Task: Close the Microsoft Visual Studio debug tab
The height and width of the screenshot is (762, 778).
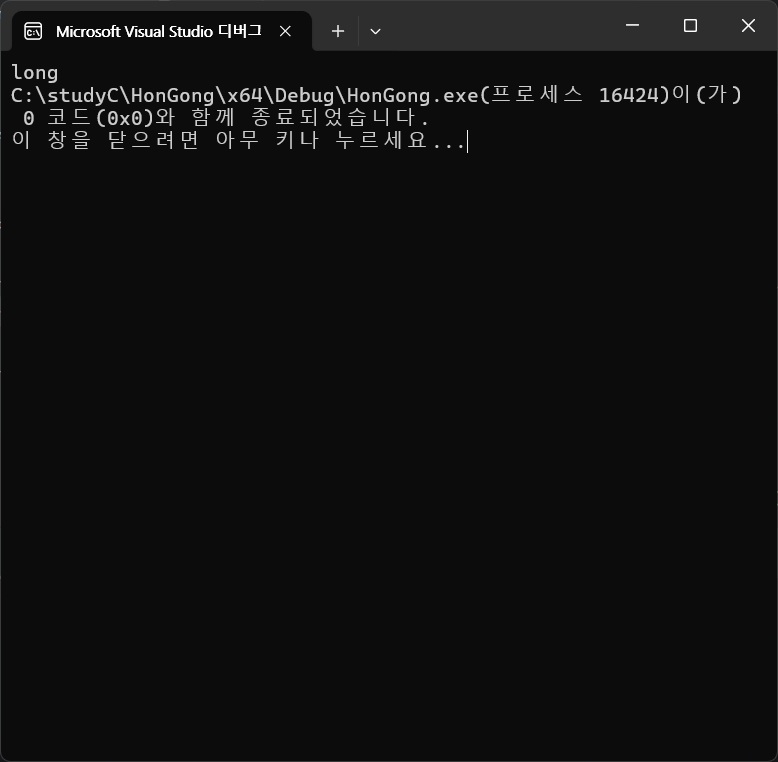Action: [x=285, y=31]
